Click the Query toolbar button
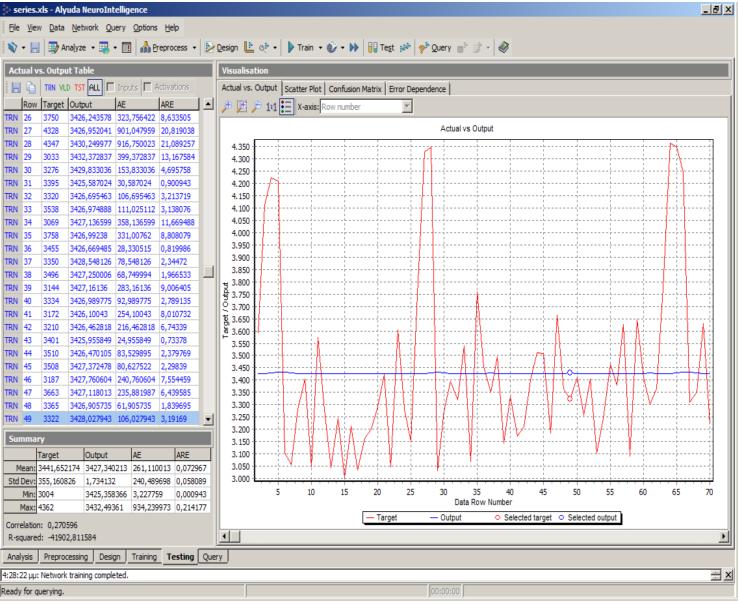 click(435, 47)
